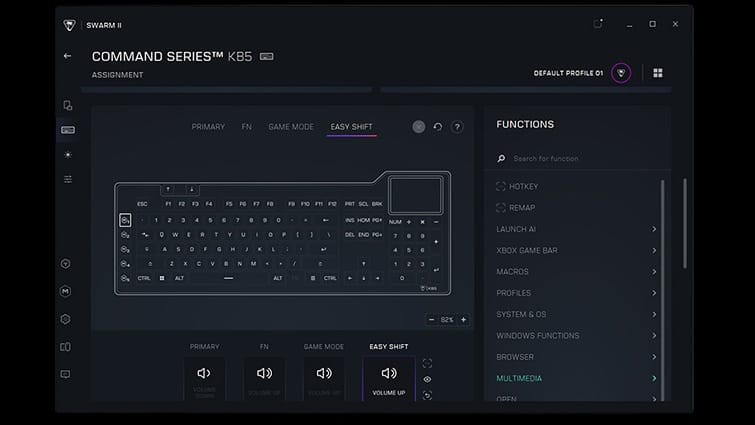Zoom in keyboard view with plus button

point(464,320)
